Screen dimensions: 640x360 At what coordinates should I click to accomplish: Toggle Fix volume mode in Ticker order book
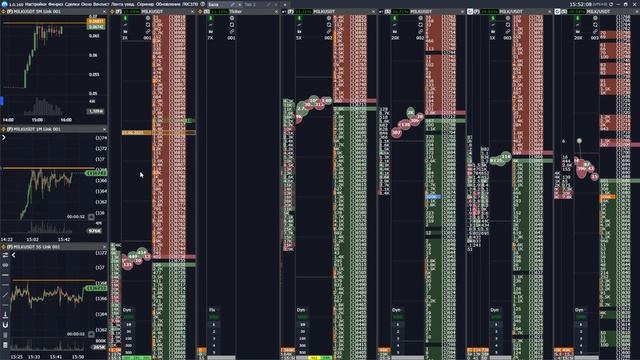(213, 310)
